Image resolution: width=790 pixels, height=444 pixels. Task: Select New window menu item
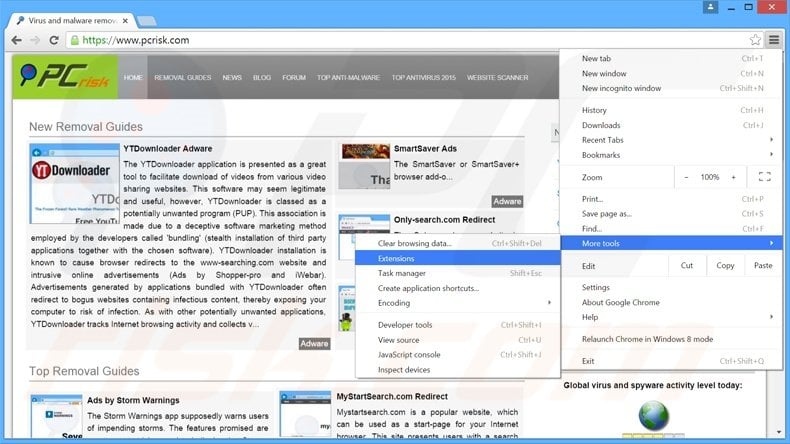pyautogui.click(x=672, y=74)
